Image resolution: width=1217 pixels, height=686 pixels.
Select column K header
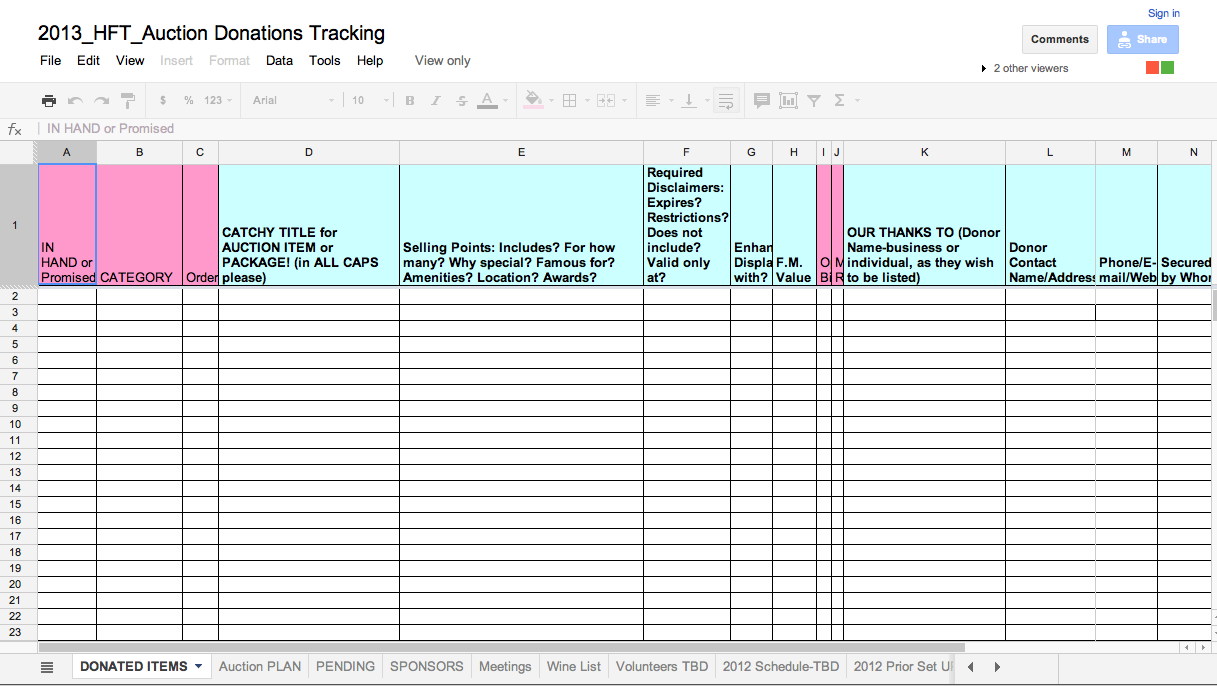924,152
